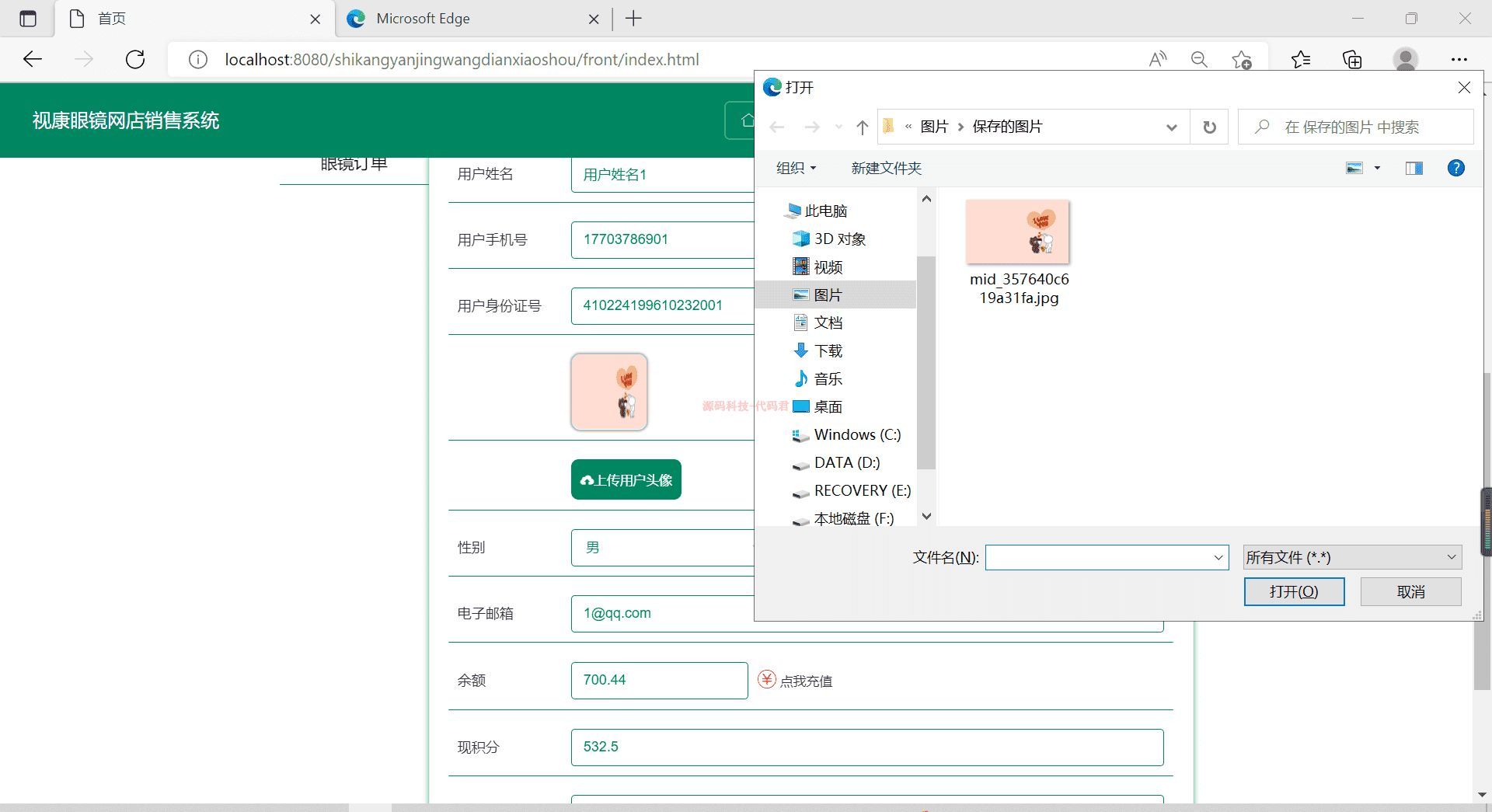Click the 上传用户头像 upload button
Viewport: 1492px width, 812px height.
[626, 479]
